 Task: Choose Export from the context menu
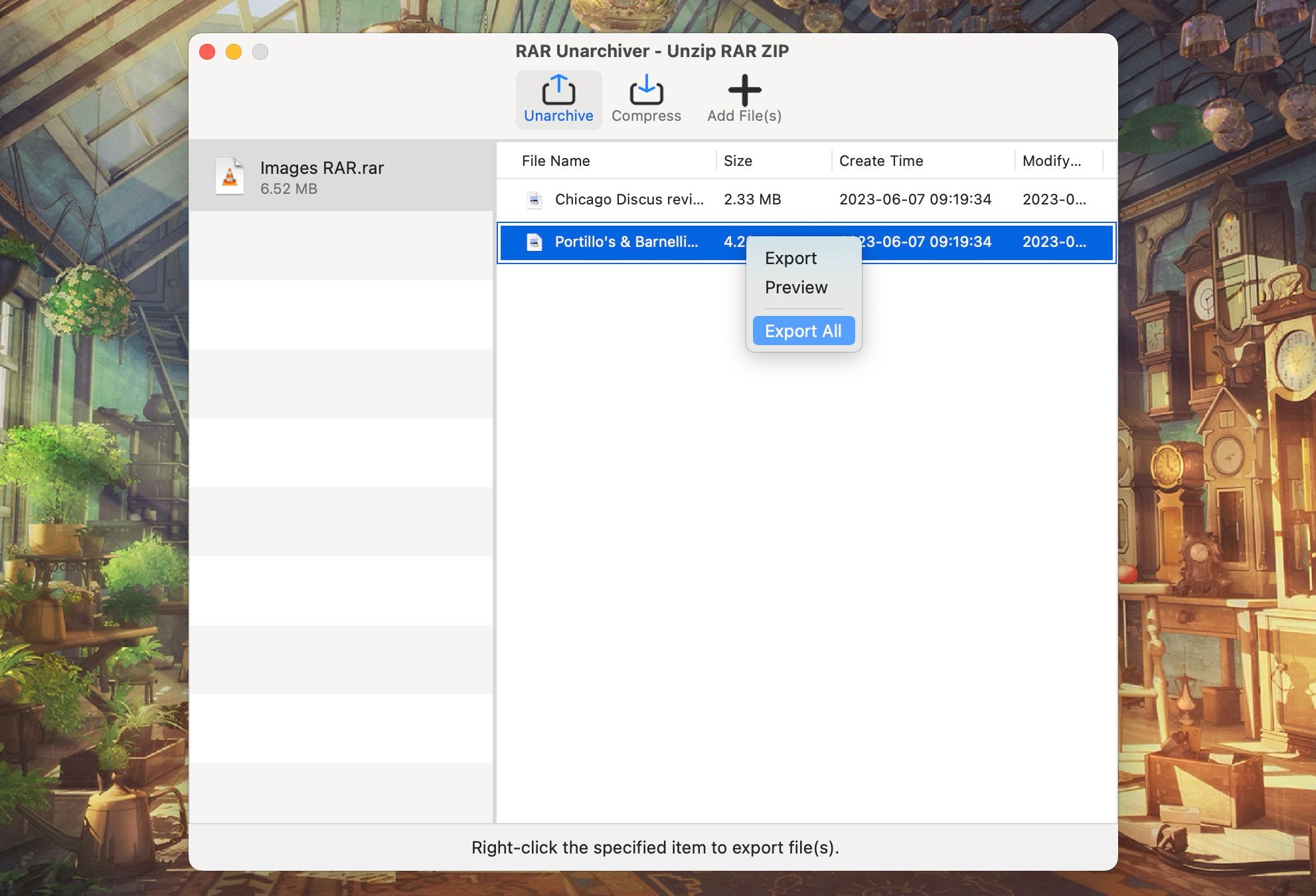pyautogui.click(x=790, y=258)
